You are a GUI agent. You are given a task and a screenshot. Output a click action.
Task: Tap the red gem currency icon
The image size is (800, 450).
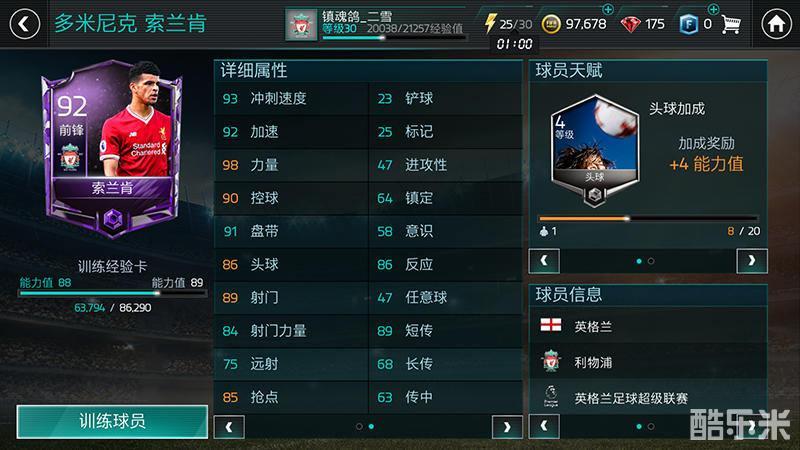pos(630,24)
